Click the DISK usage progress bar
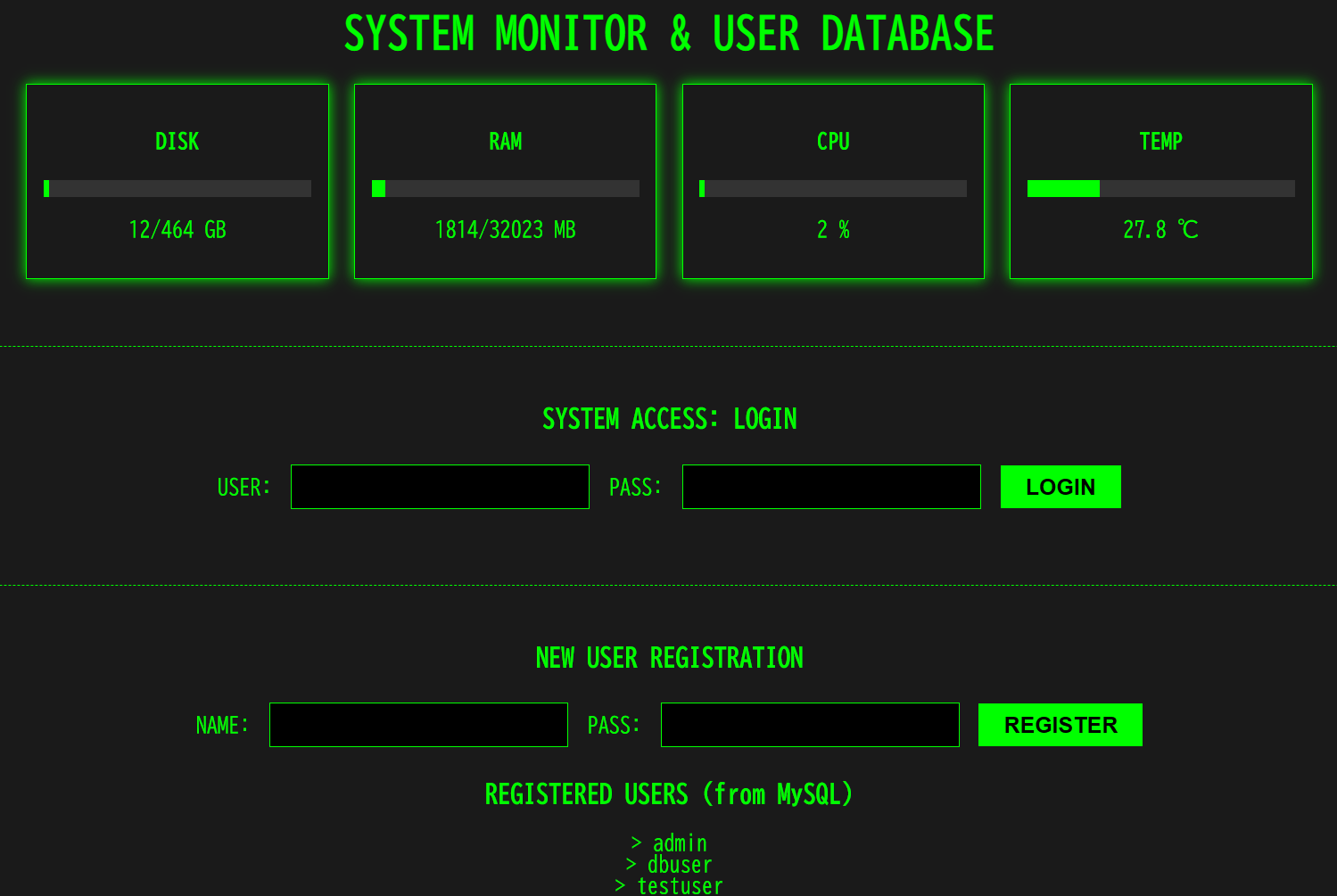This screenshot has height=896, width=1337. 177,188
